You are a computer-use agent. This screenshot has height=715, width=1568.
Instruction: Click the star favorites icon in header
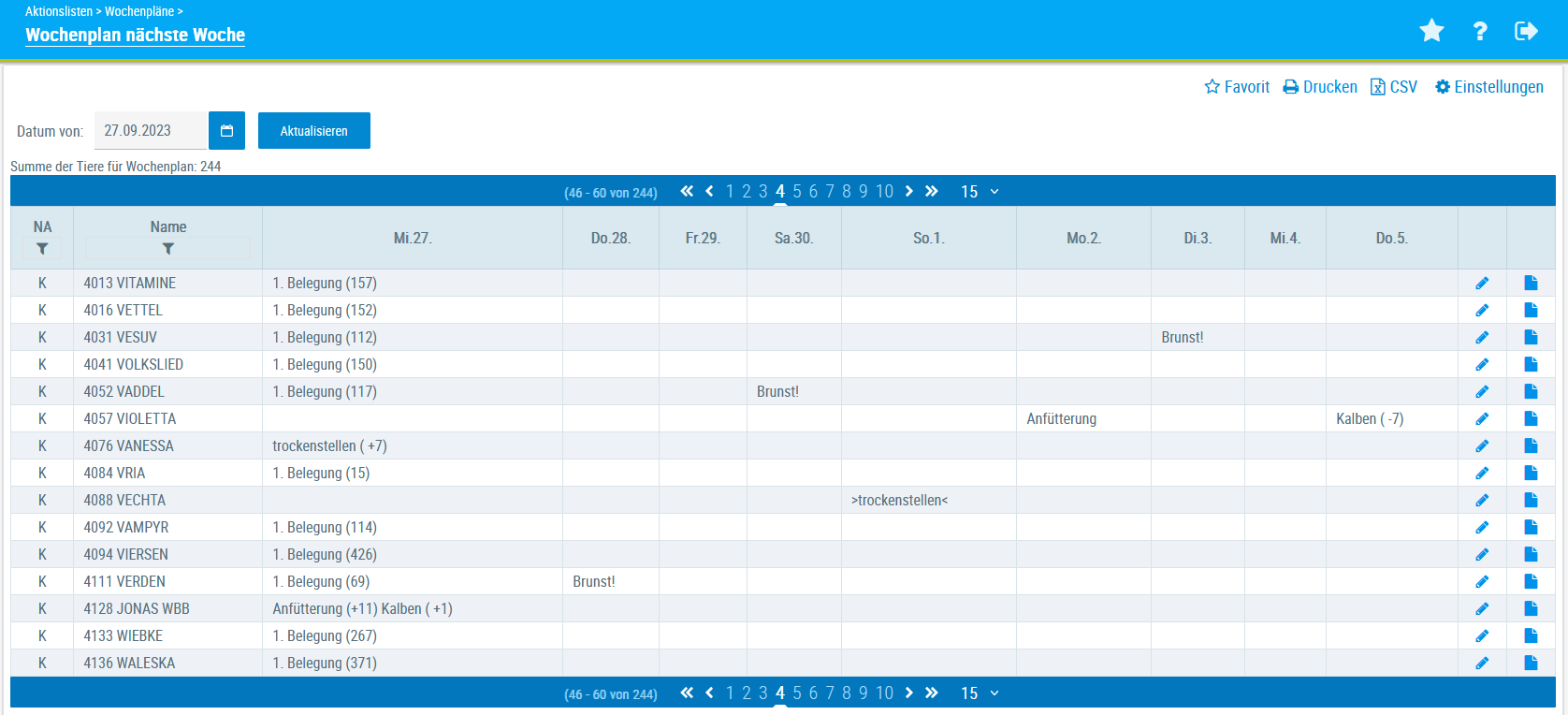[x=1431, y=31]
